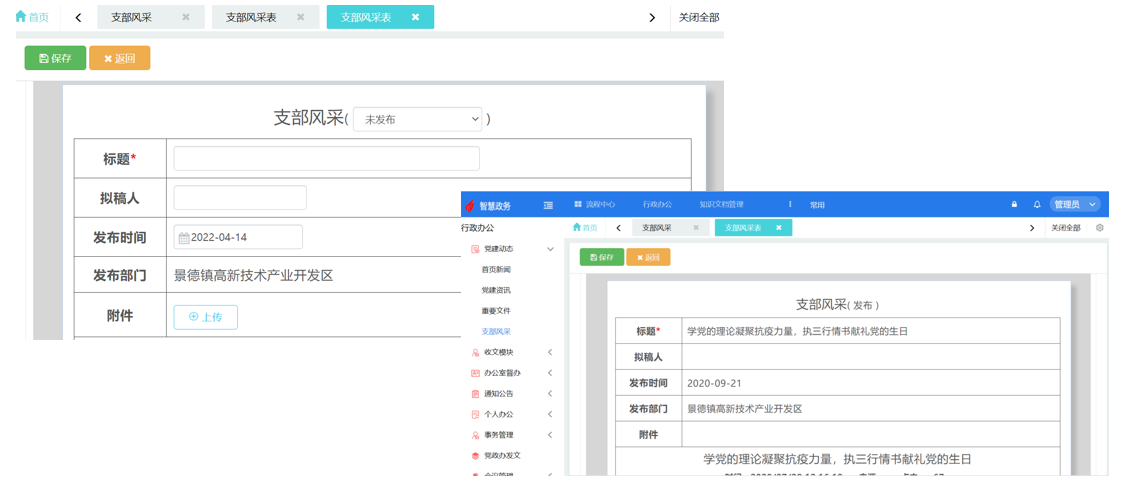Click the 智慧政务 flame logo
The height and width of the screenshot is (491, 1122).
point(469,205)
